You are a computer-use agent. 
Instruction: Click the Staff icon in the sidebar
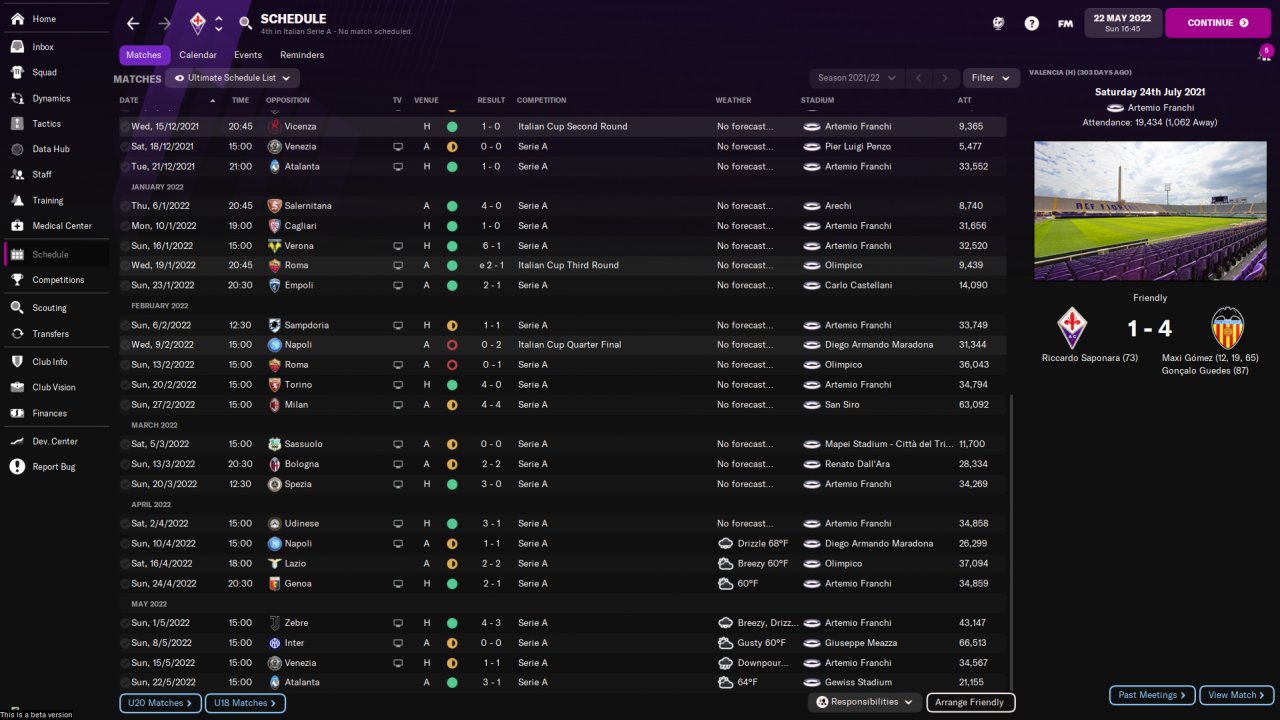(17, 174)
